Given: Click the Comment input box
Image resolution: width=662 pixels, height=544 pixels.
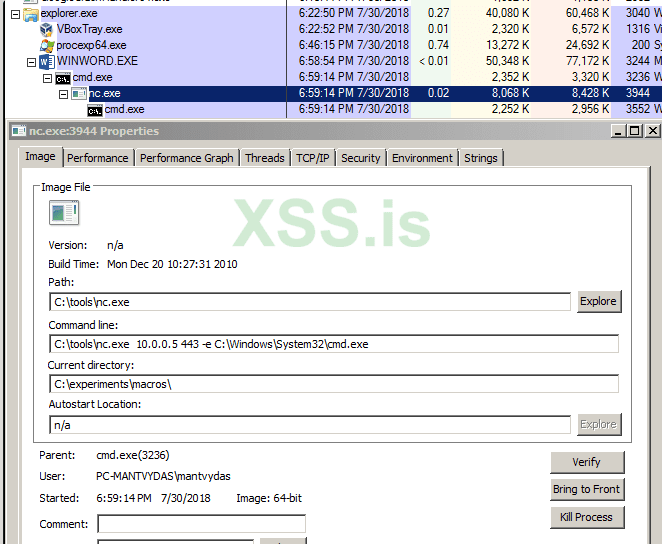Looking at the screenshot, I should coord(201,524).
